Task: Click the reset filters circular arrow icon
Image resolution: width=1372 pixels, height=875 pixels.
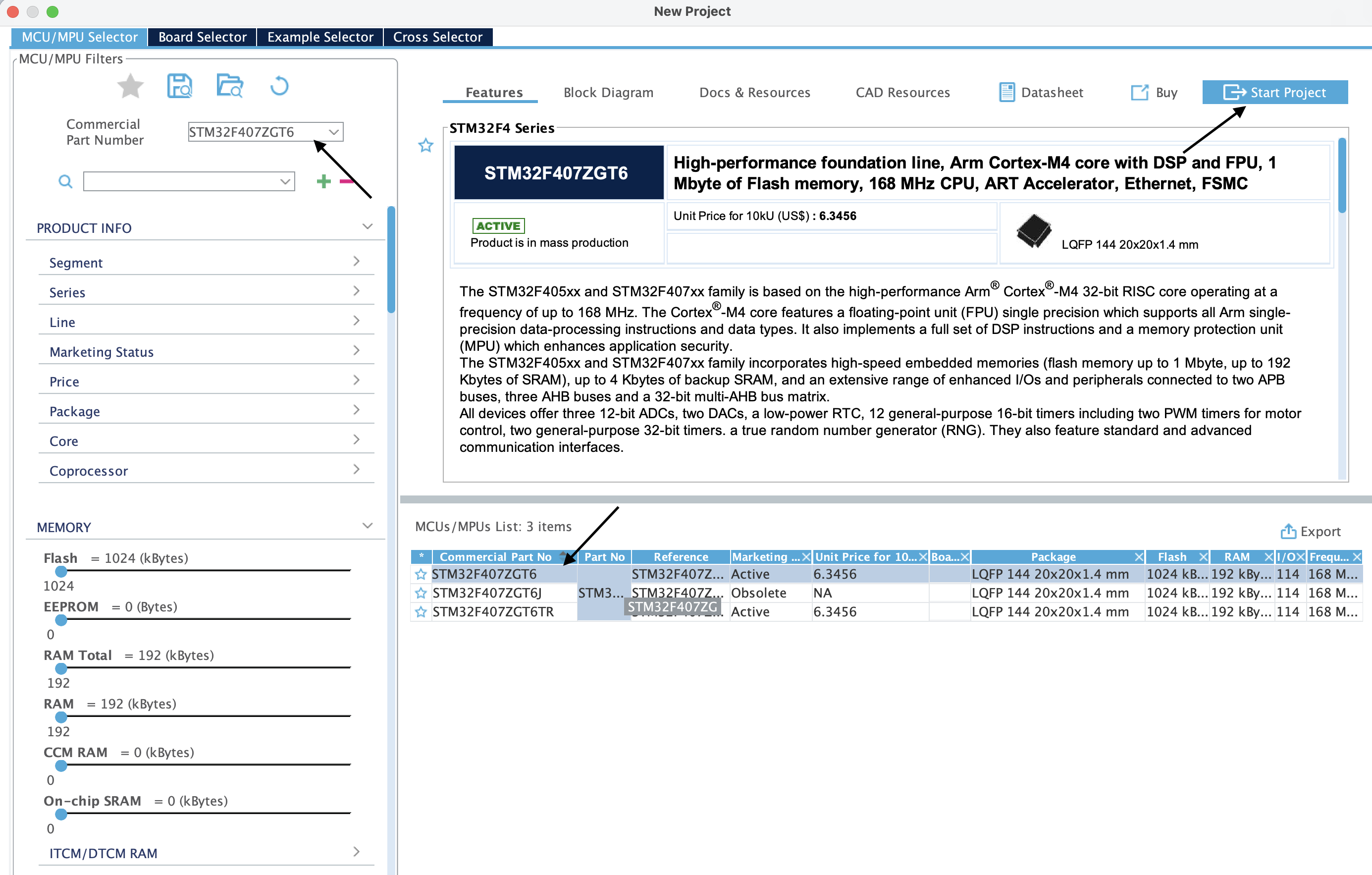Action: (x=279, y=87)
